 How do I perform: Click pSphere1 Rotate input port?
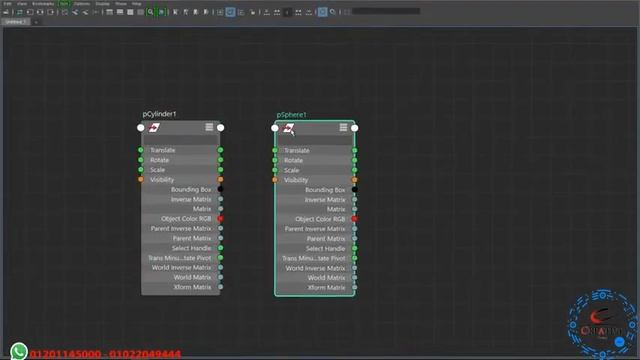coord(275,160)
